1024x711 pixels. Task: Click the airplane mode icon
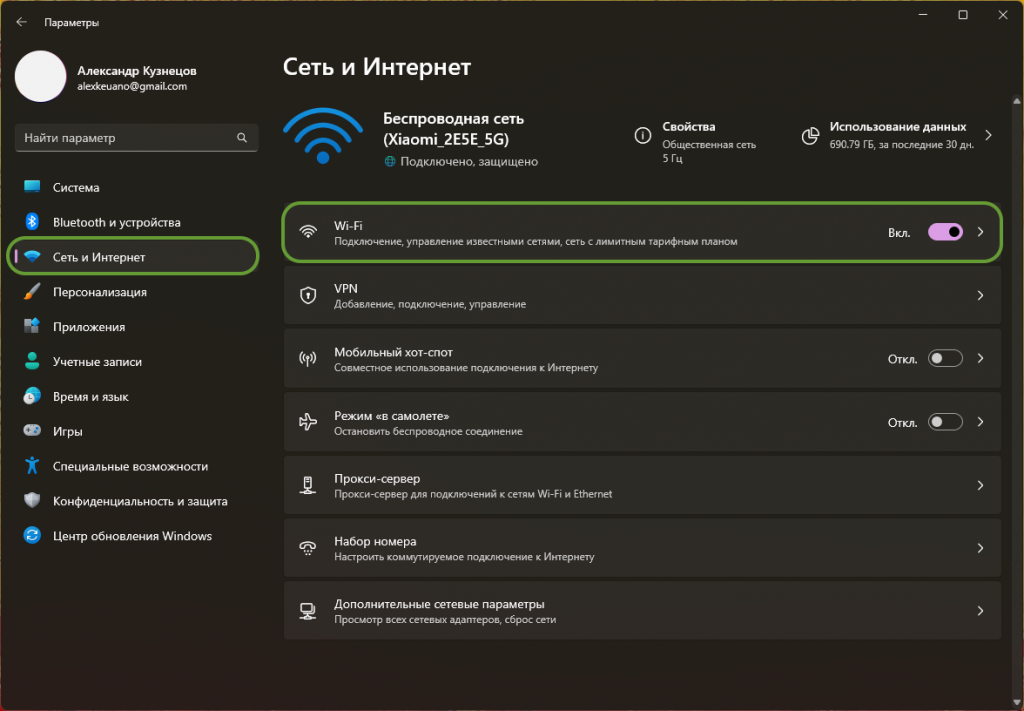click(309, 422)
